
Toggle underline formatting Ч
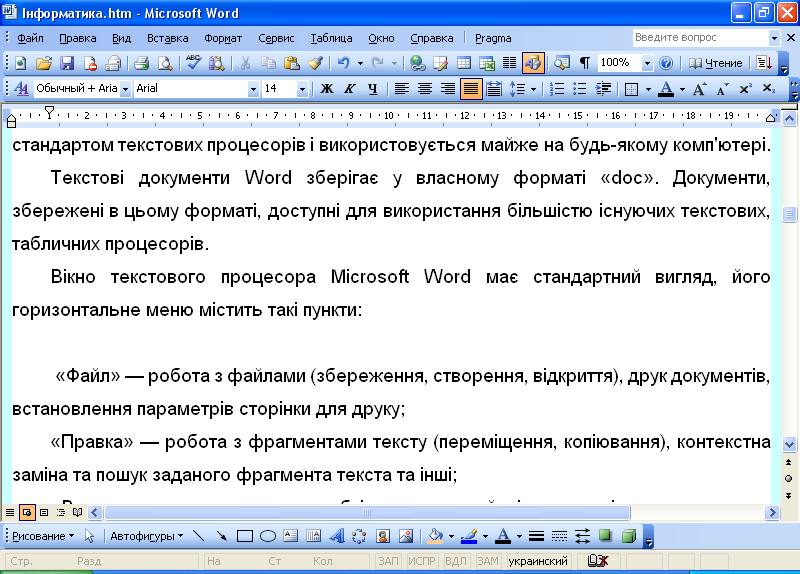373,89
